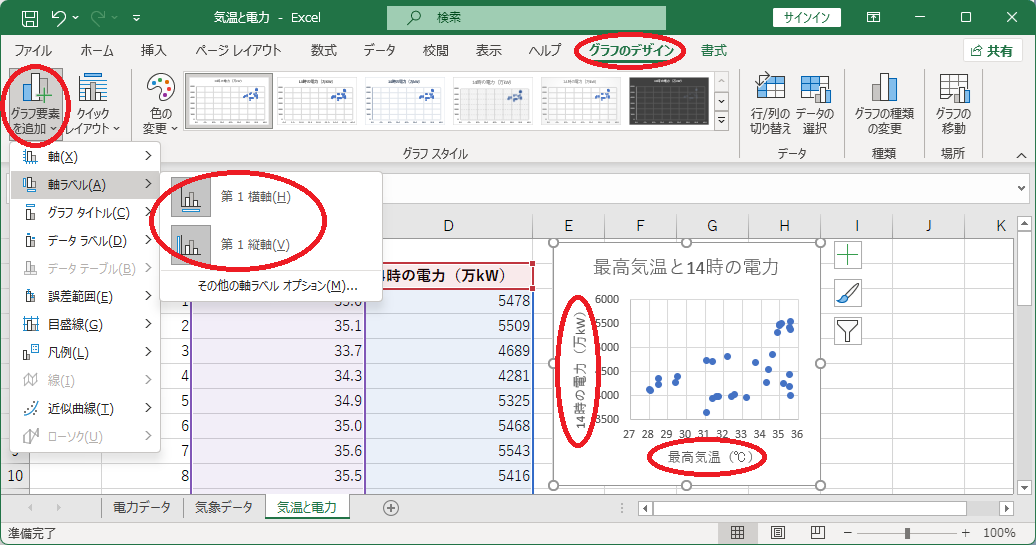The width and height of the screenshot is (1036, 545).
Task: Open the chart filters funnel button
Action: [x=848, y=330]
